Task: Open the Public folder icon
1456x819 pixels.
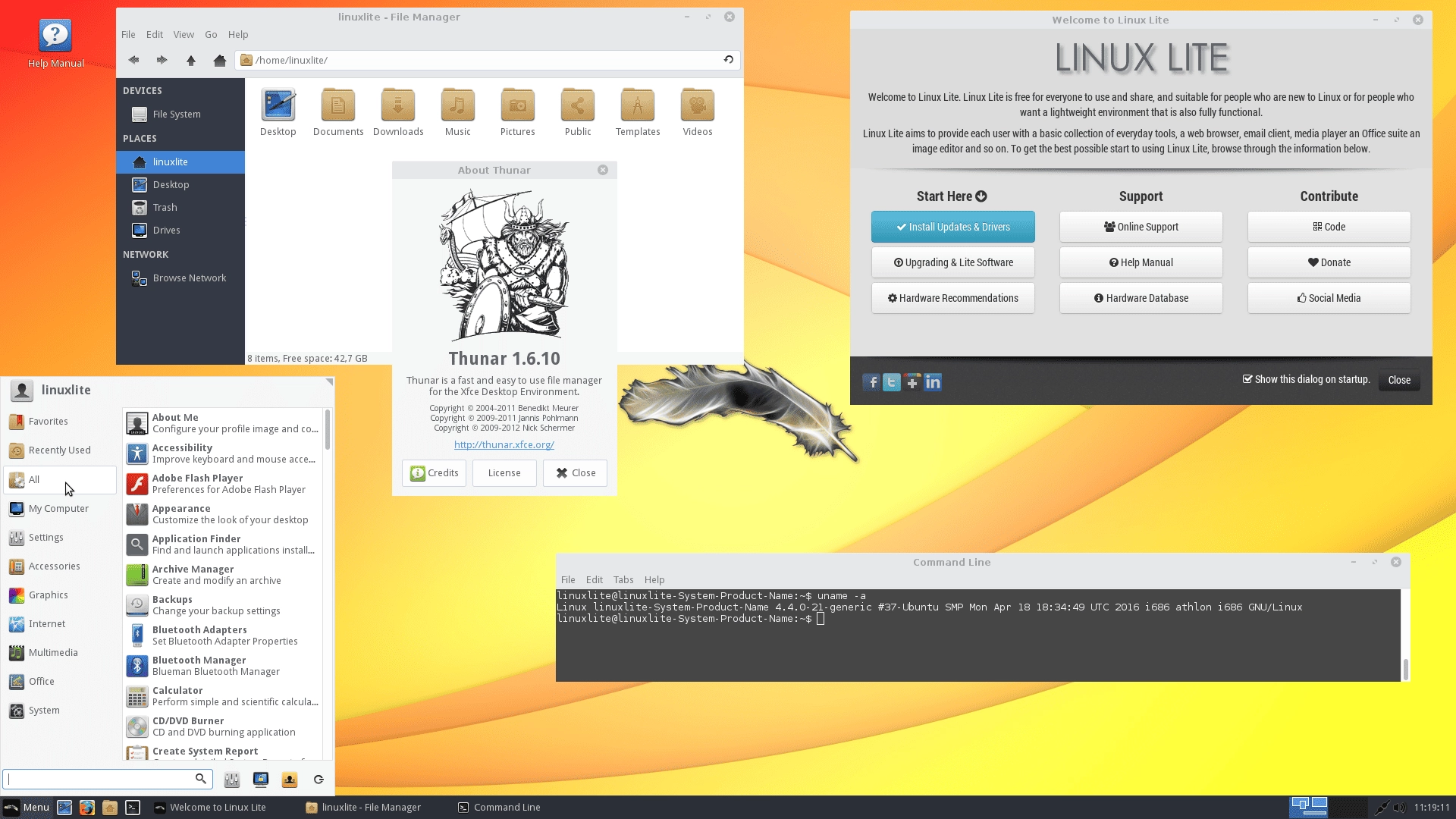Action: [x=578, y=112]
